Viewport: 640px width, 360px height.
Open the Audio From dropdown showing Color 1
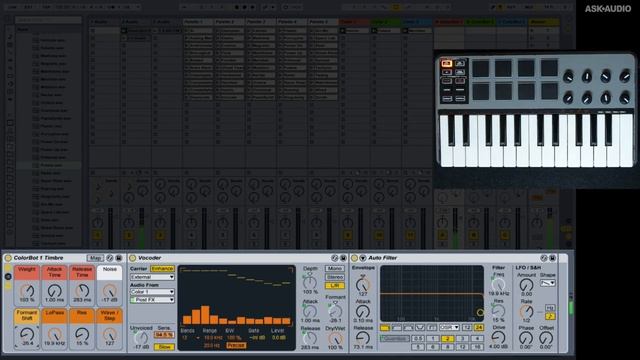[x=152, y=292]
